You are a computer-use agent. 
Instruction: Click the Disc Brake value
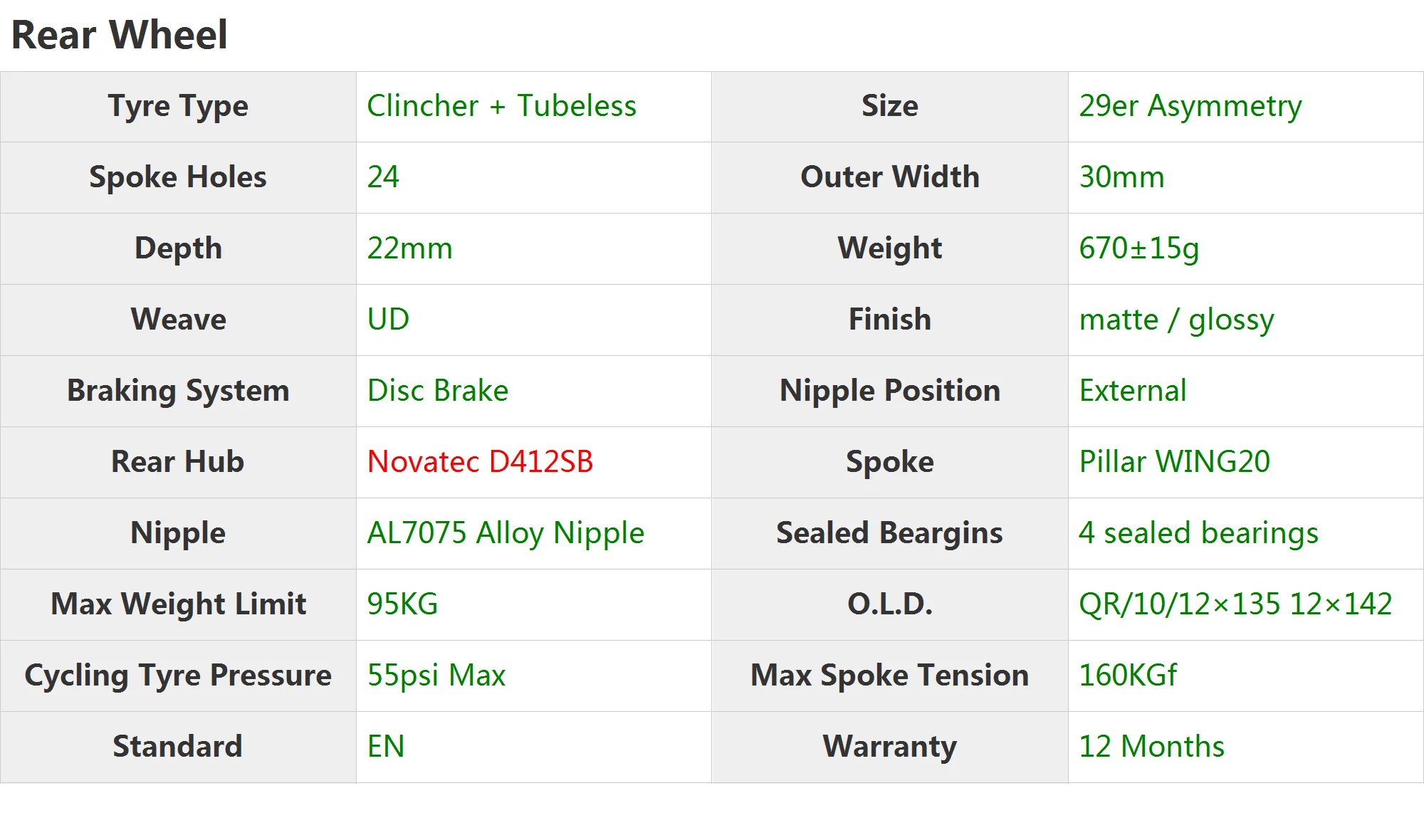[437, 391]
